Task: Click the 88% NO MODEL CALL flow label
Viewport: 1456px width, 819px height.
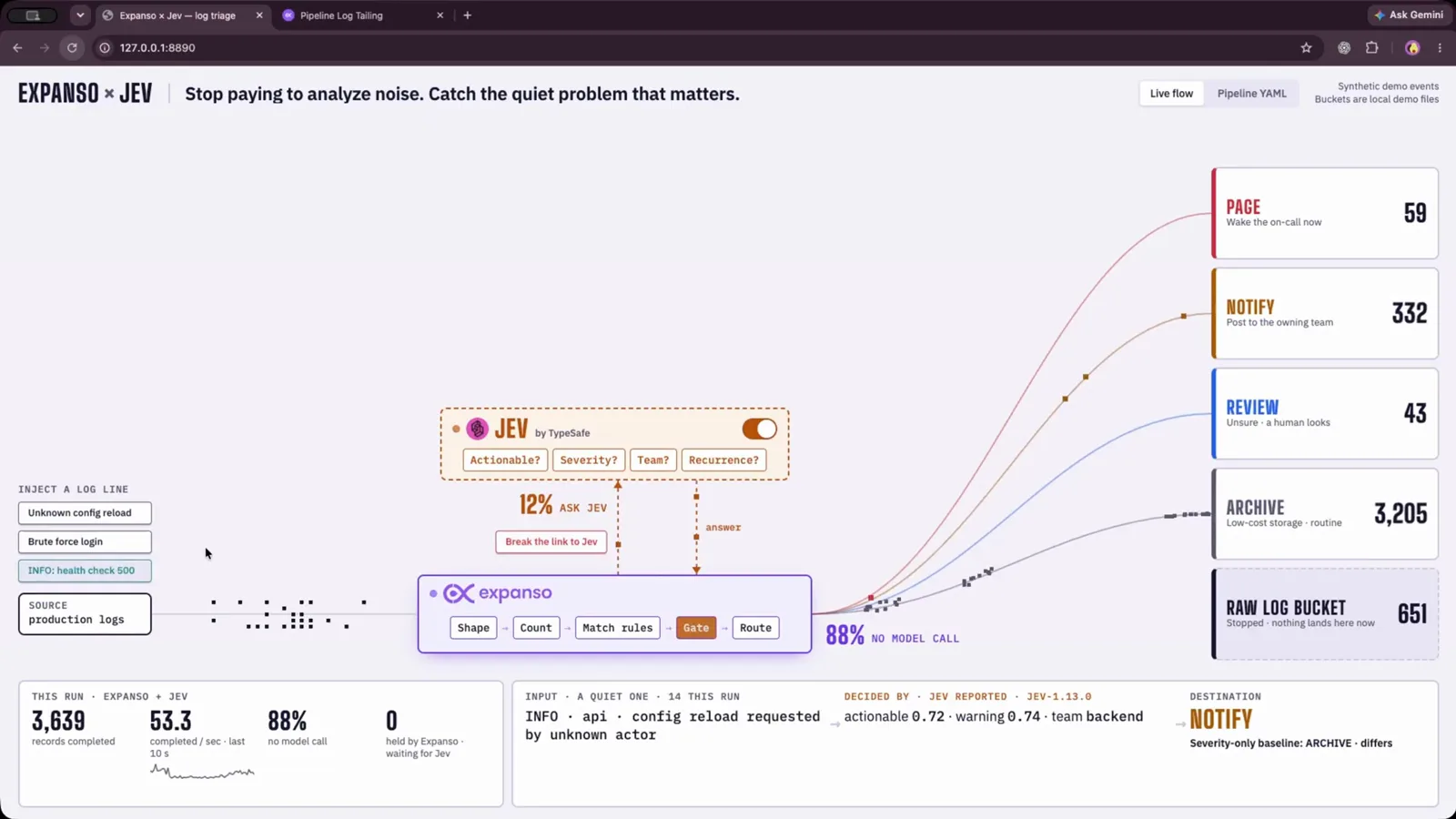Action: click(x=892, y=635)
